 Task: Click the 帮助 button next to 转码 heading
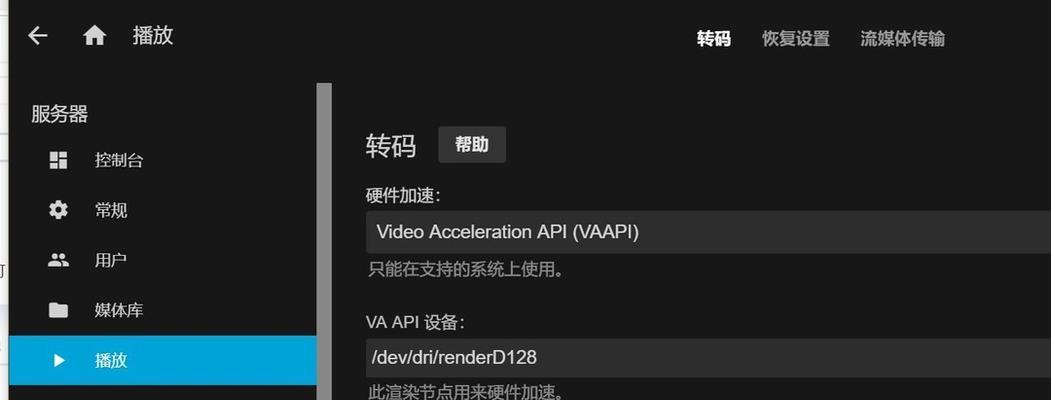(472, 145)
